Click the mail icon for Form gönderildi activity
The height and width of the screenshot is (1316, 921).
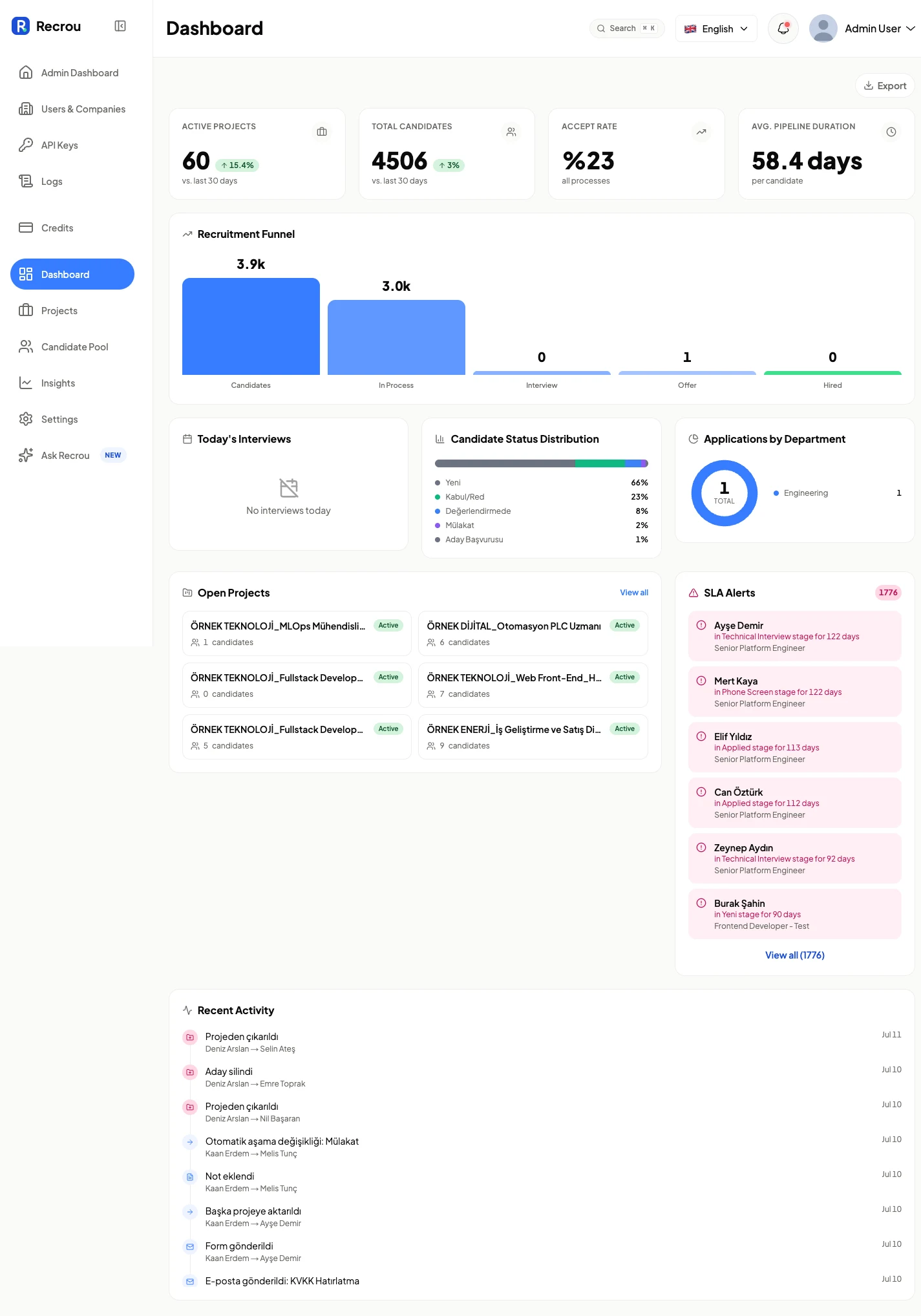190,1247
